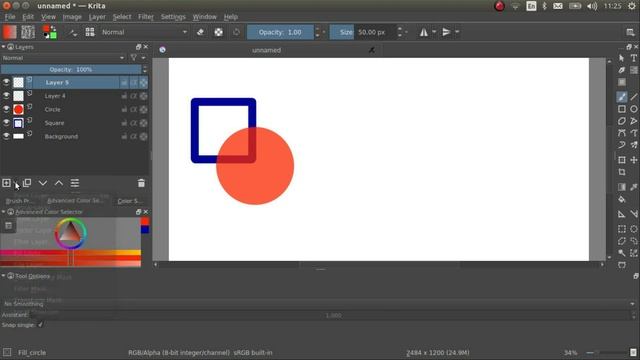The image size is (640, 360).
Task: Click the Add Layer plus icon
Action: click(x=7, y=183)
